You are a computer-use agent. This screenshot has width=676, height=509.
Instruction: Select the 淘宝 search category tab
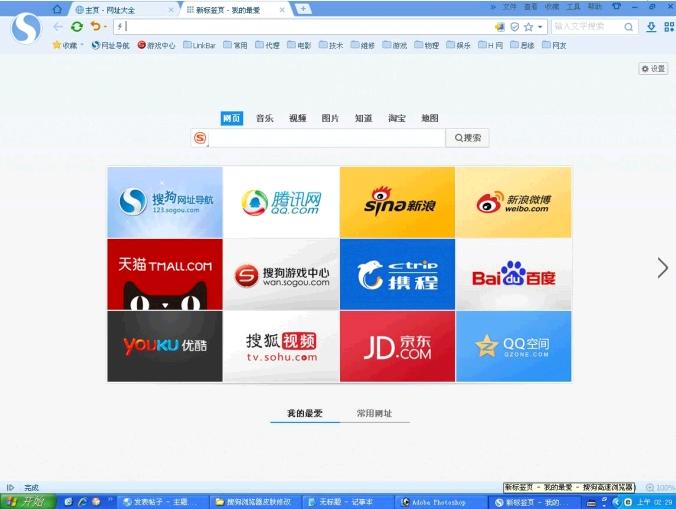coord(397,118)
